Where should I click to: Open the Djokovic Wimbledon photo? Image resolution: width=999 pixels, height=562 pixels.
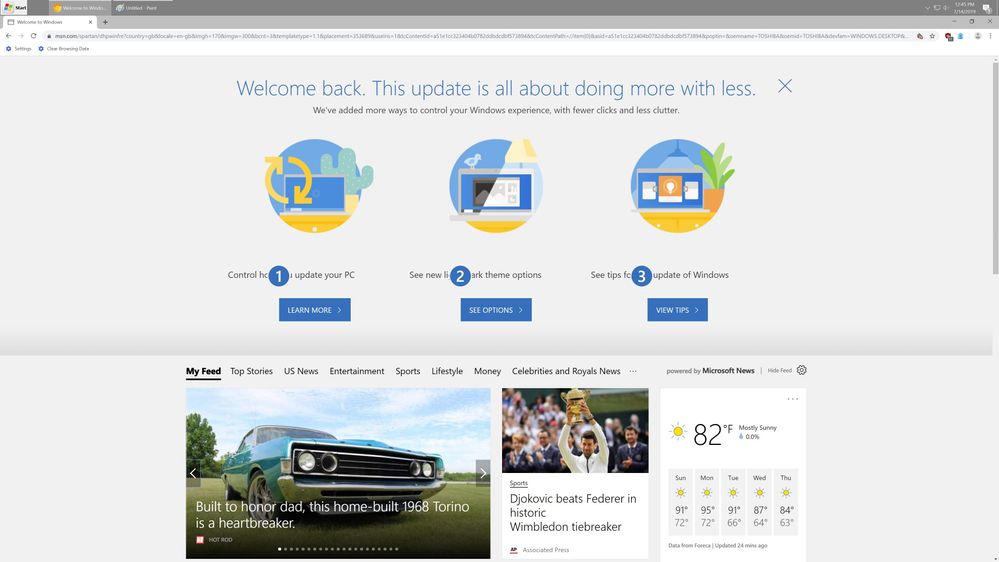(x=575, y=430)
